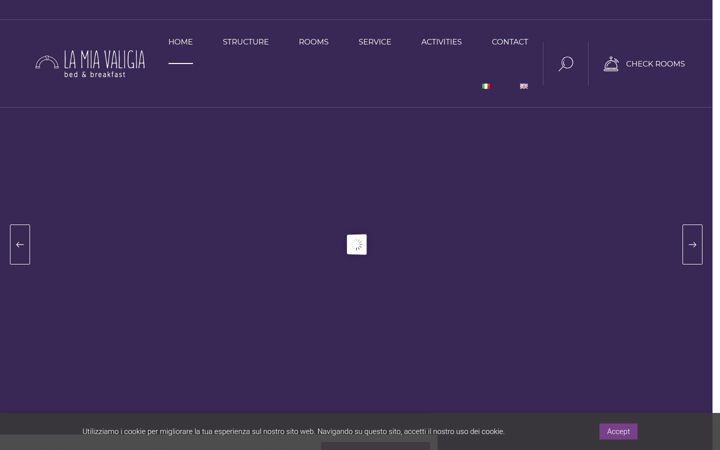This screenshot has height=450, width=720.
Task: Go to previous slide arrow
Action: point(20,244)
